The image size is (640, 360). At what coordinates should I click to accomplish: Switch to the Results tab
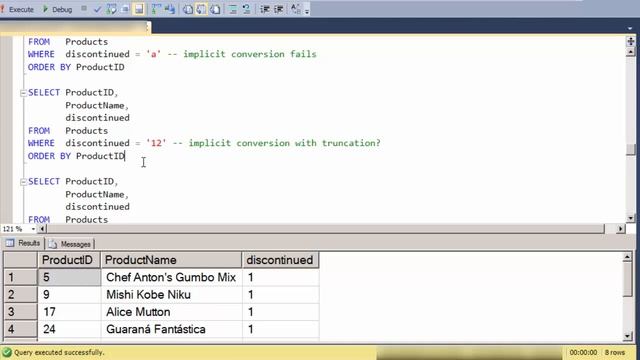click(x=23, y=243)
